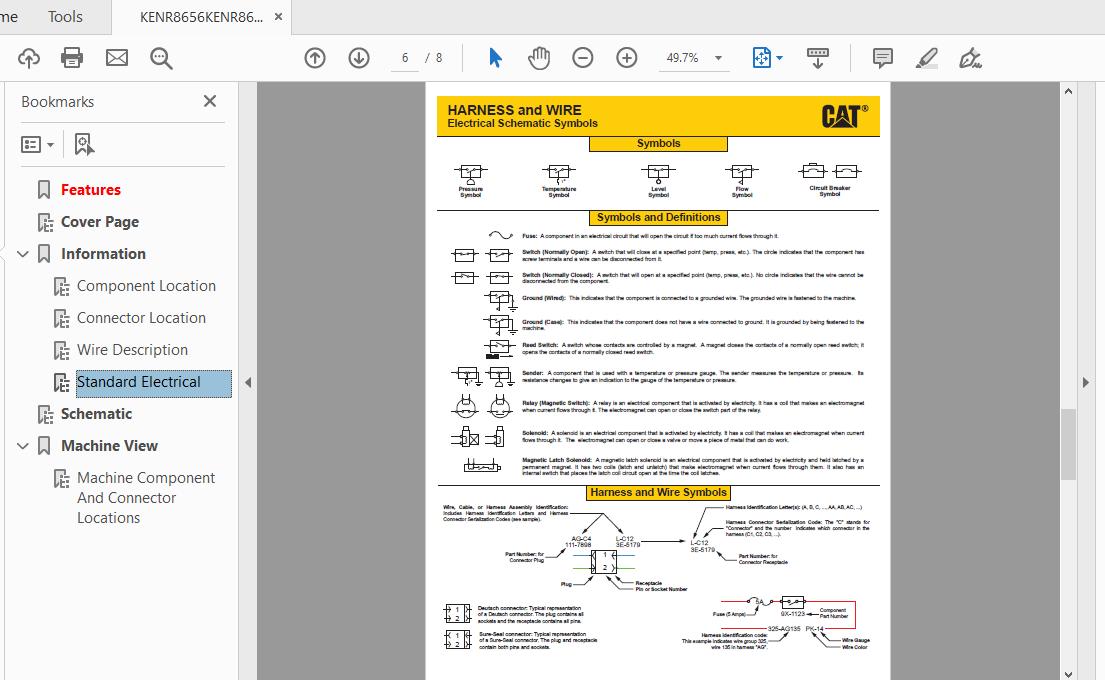
Task: Click the yellow Symbols heading box
Action: click(x=658, y=144)
